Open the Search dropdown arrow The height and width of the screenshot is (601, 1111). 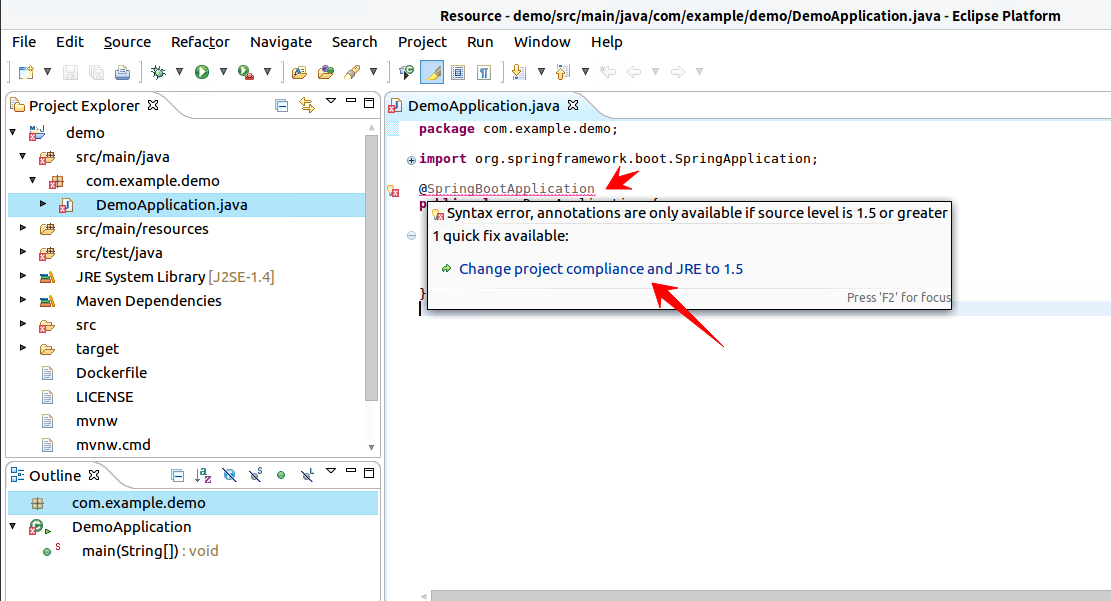click(373, 72)
